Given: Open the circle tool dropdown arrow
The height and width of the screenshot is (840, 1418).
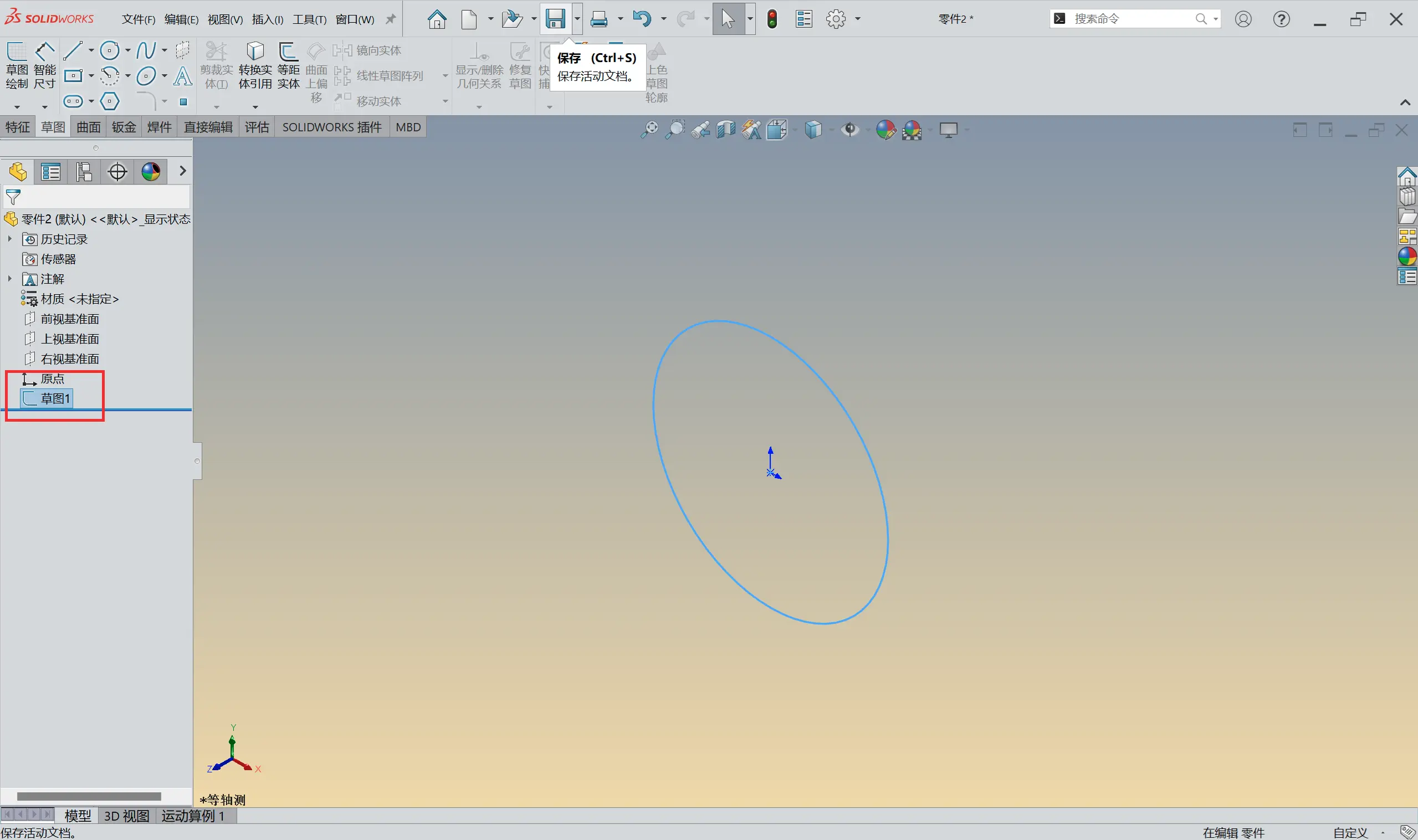Looking at the screenshot, I should click(128, 50).
